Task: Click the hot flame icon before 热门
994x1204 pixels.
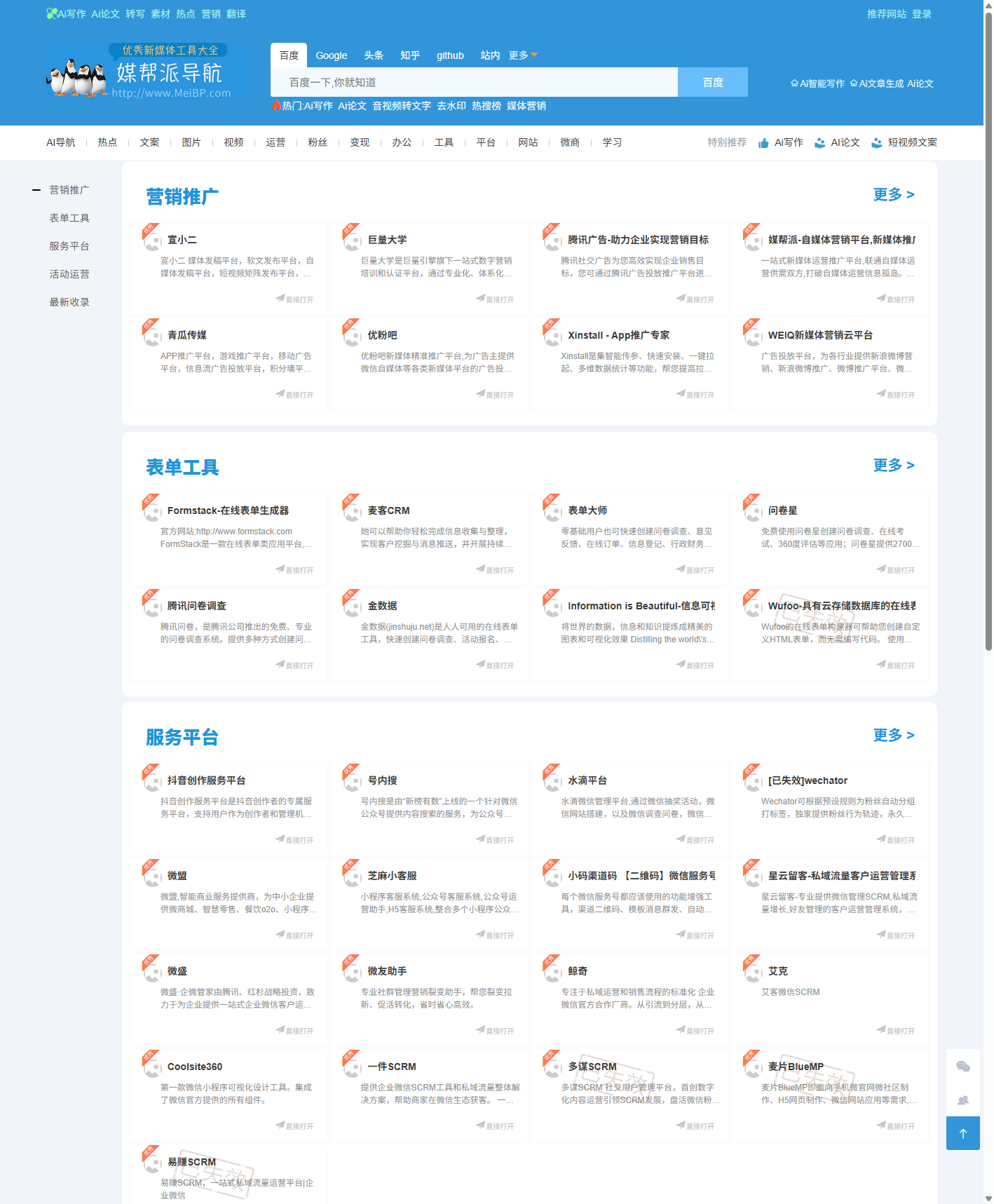Action: click(x=277, y=106)
